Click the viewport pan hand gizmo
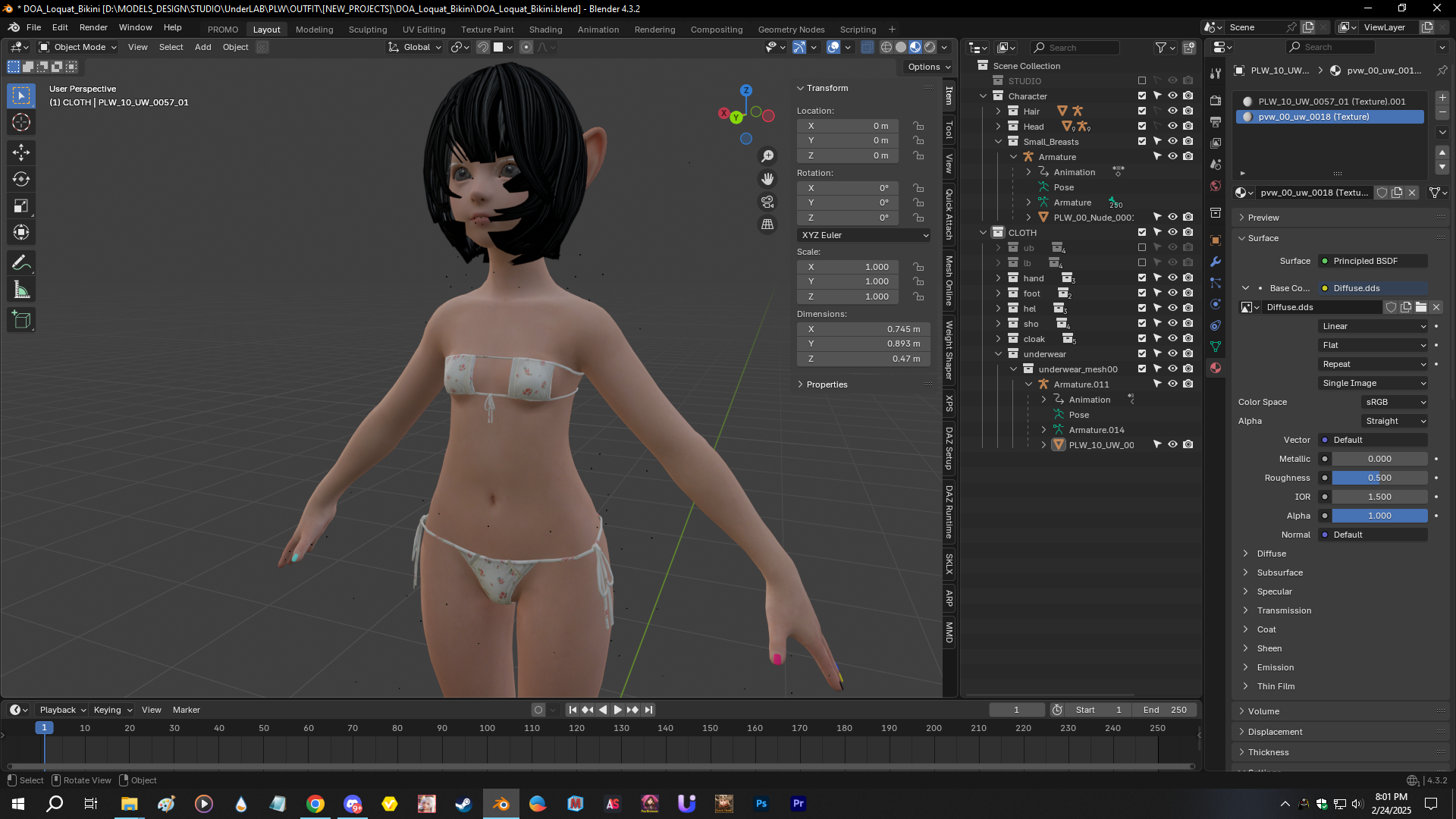Viewport: 1456px width, 819px height. click(x=767, y=179)
